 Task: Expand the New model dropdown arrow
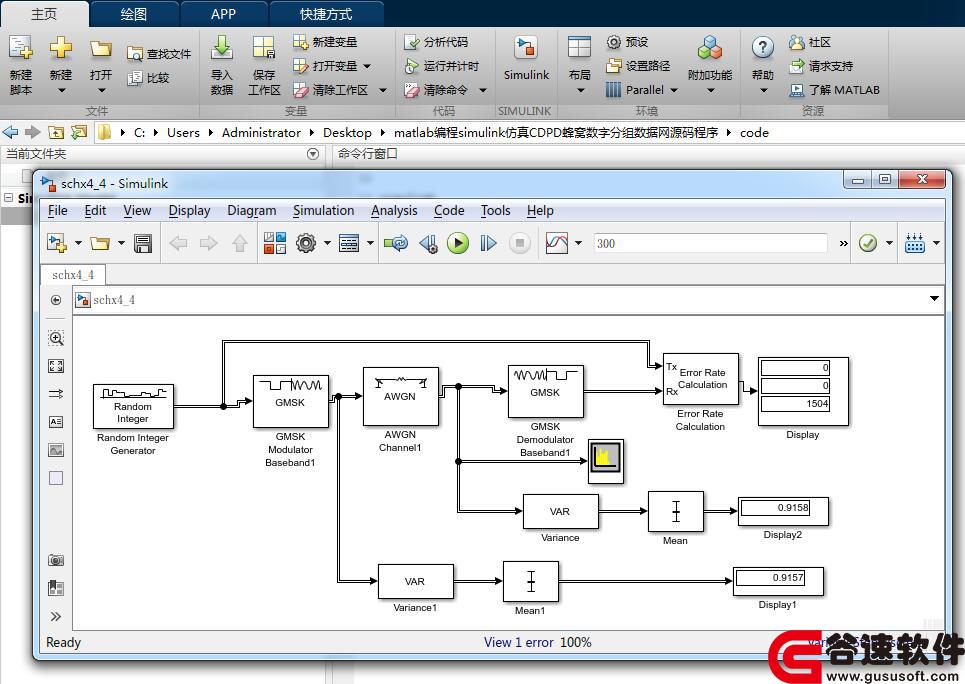[78, 243]
